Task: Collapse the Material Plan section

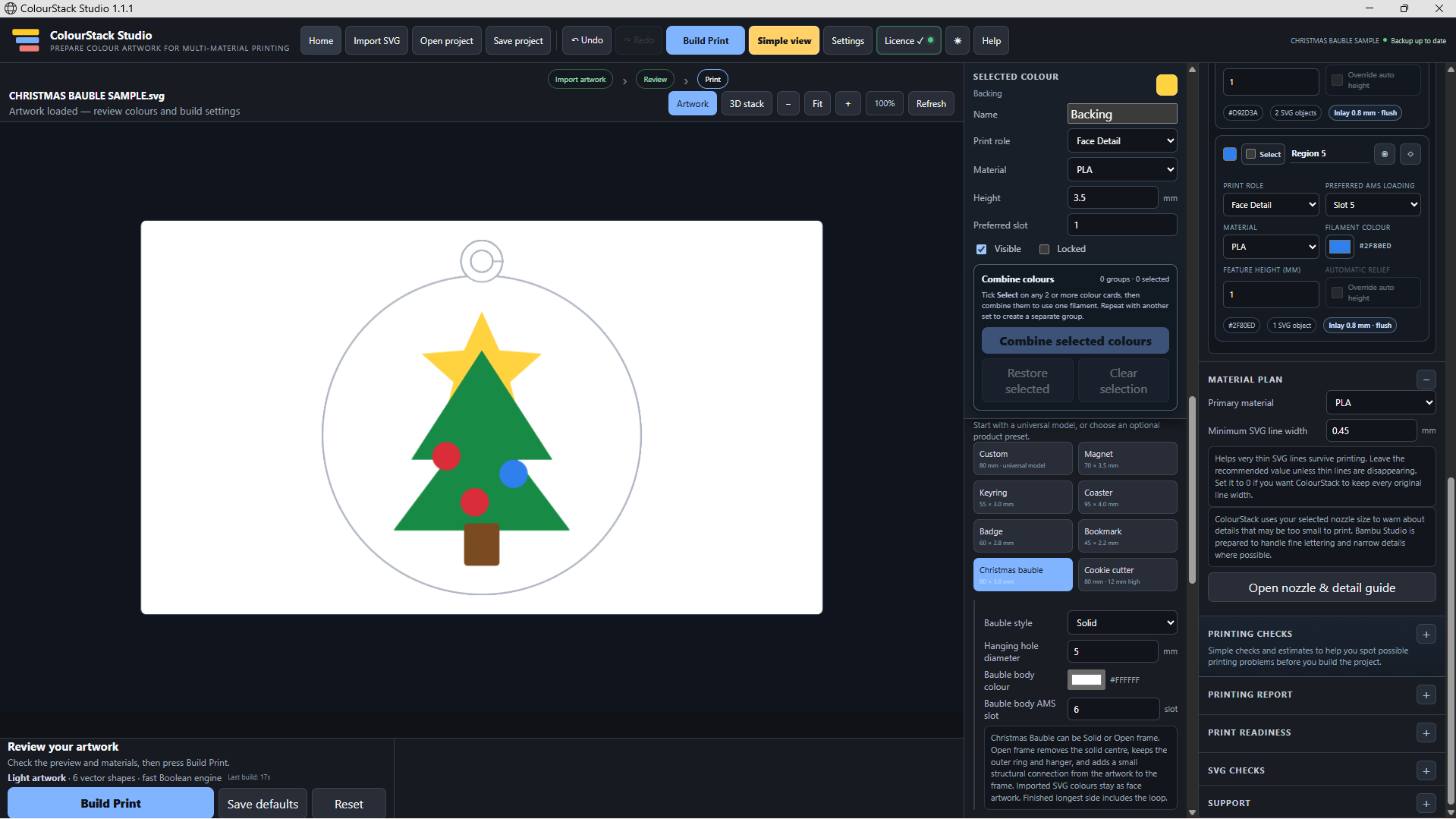Action: coord(1426,380)
